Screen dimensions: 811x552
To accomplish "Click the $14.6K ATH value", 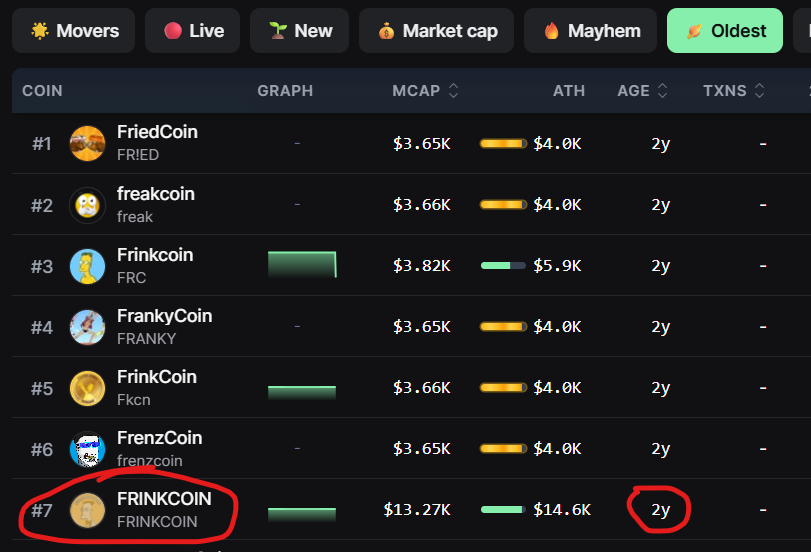I will [562, 510].
